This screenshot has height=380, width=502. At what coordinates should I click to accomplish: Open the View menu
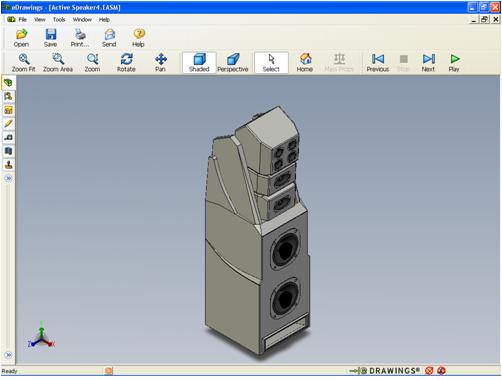[x=40, y=20]
